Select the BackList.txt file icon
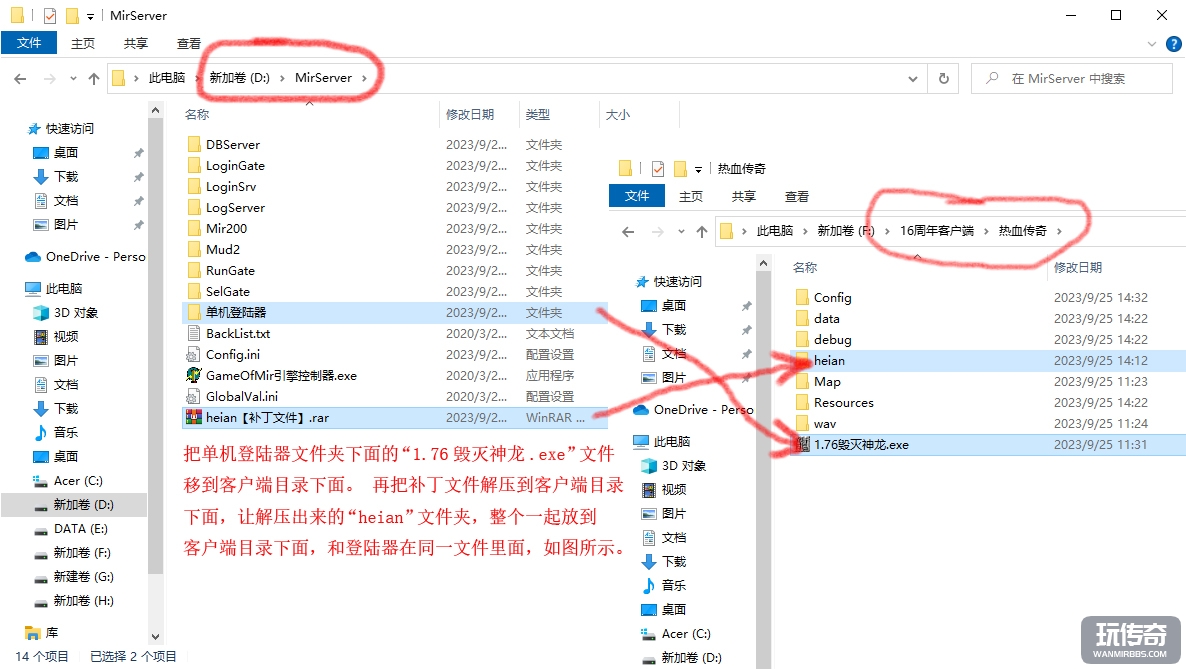1186x669 pixels. (194, 334)
